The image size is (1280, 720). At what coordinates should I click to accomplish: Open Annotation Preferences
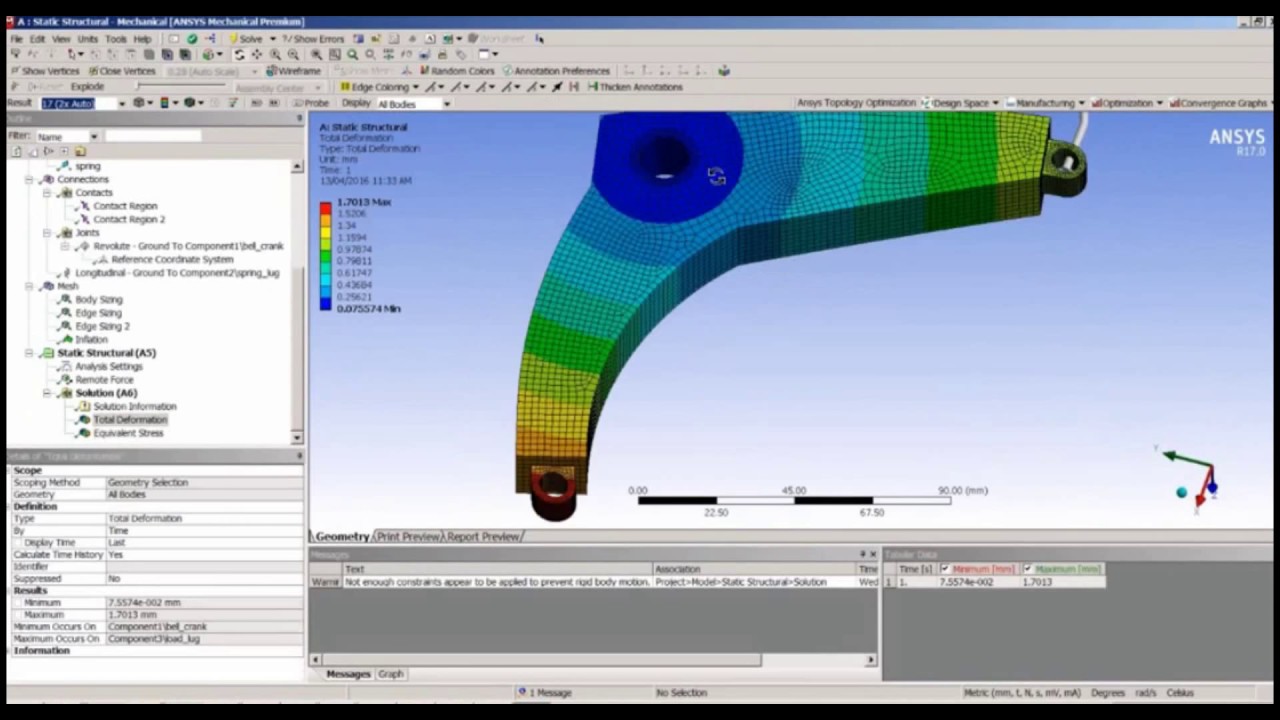pos(556,71)
